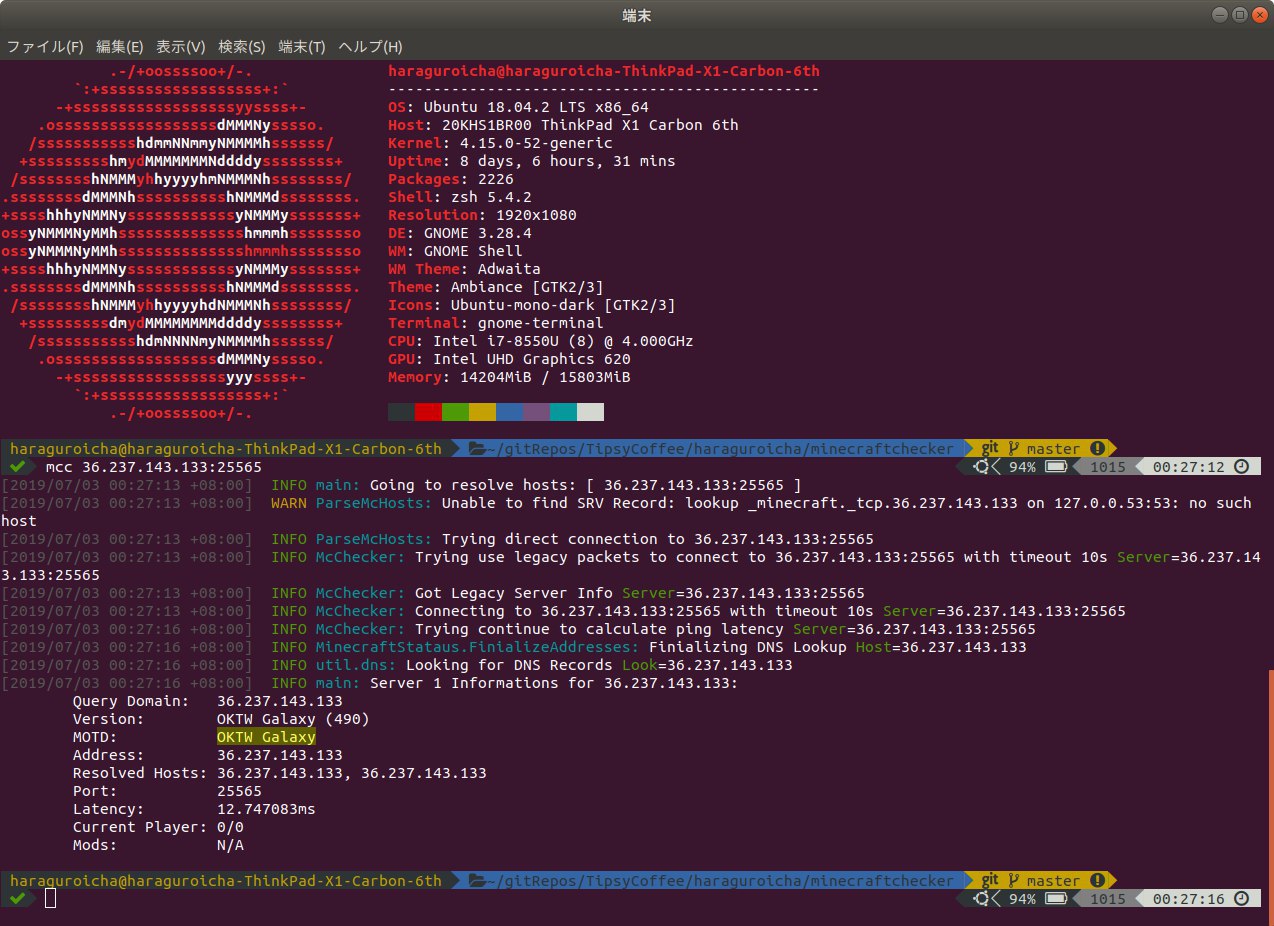Open the ファイル(F) menu
This screenshot has height=926, width=1274.
coord(46,47)
